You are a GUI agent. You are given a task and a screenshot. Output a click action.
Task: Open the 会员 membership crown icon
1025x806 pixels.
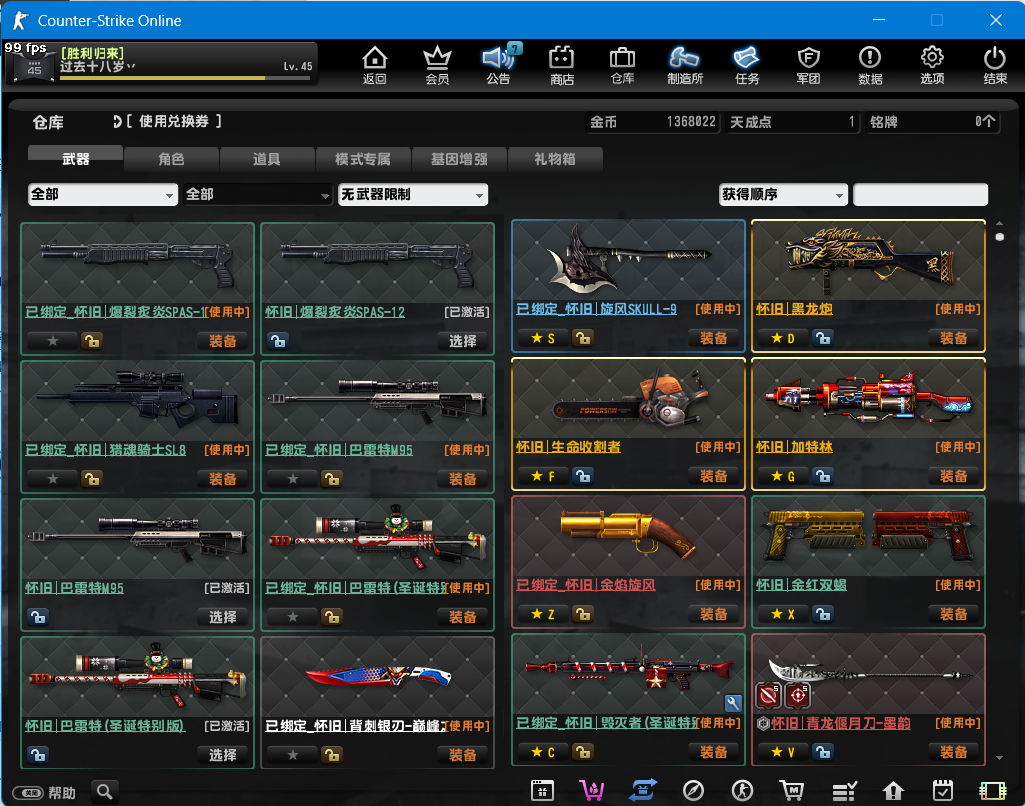coord(437,65)
